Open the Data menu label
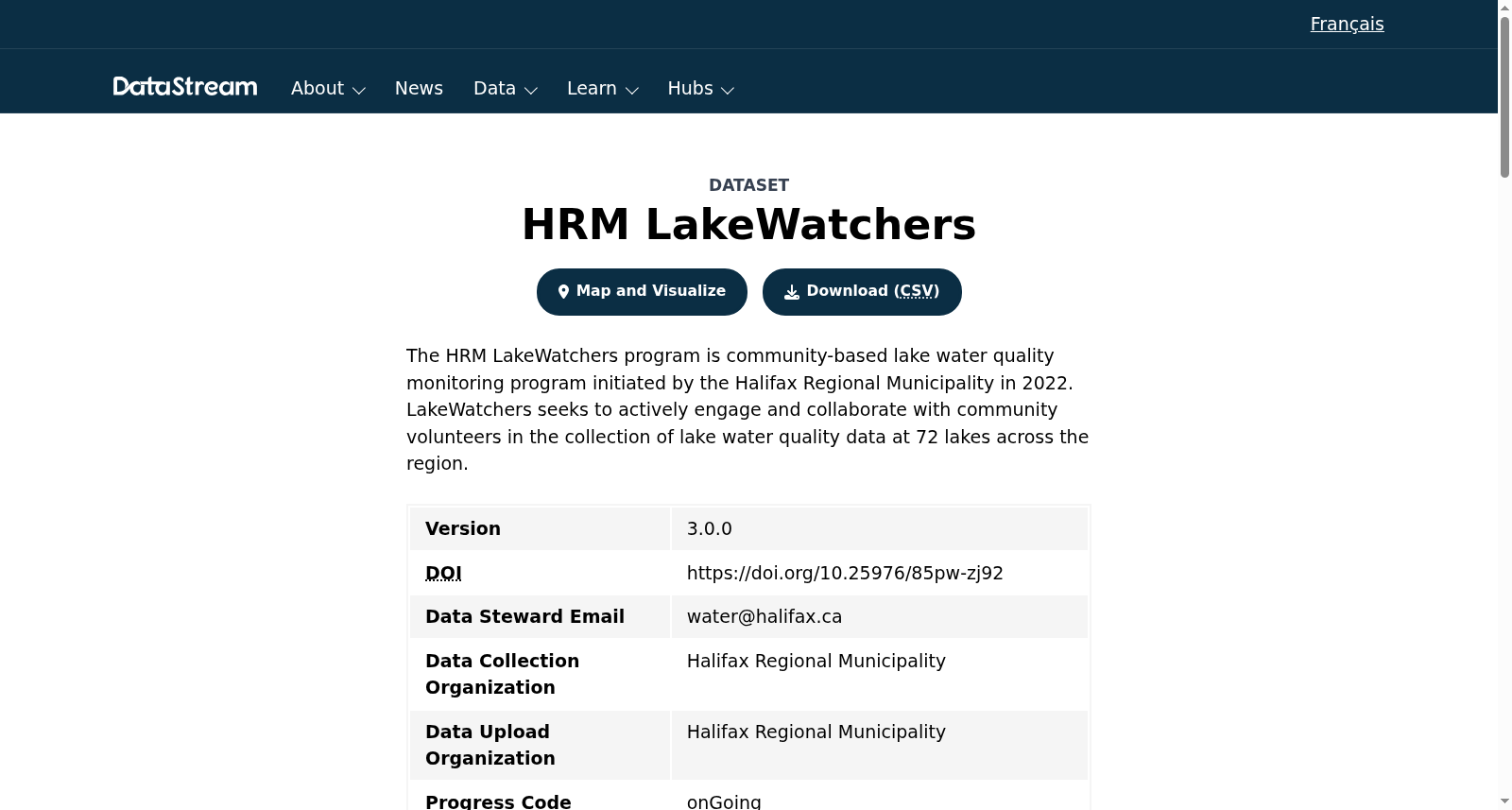Screen dimensions: 1512x810 tap(494, 88)
